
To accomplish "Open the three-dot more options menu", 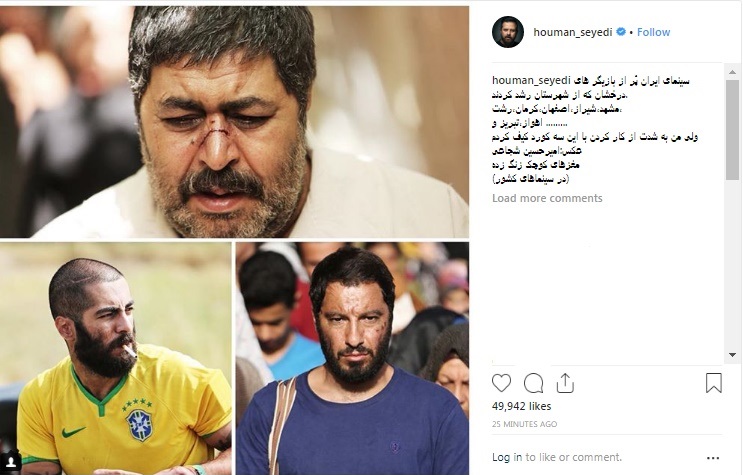I will pyautogui.click(x=713, y=458).
